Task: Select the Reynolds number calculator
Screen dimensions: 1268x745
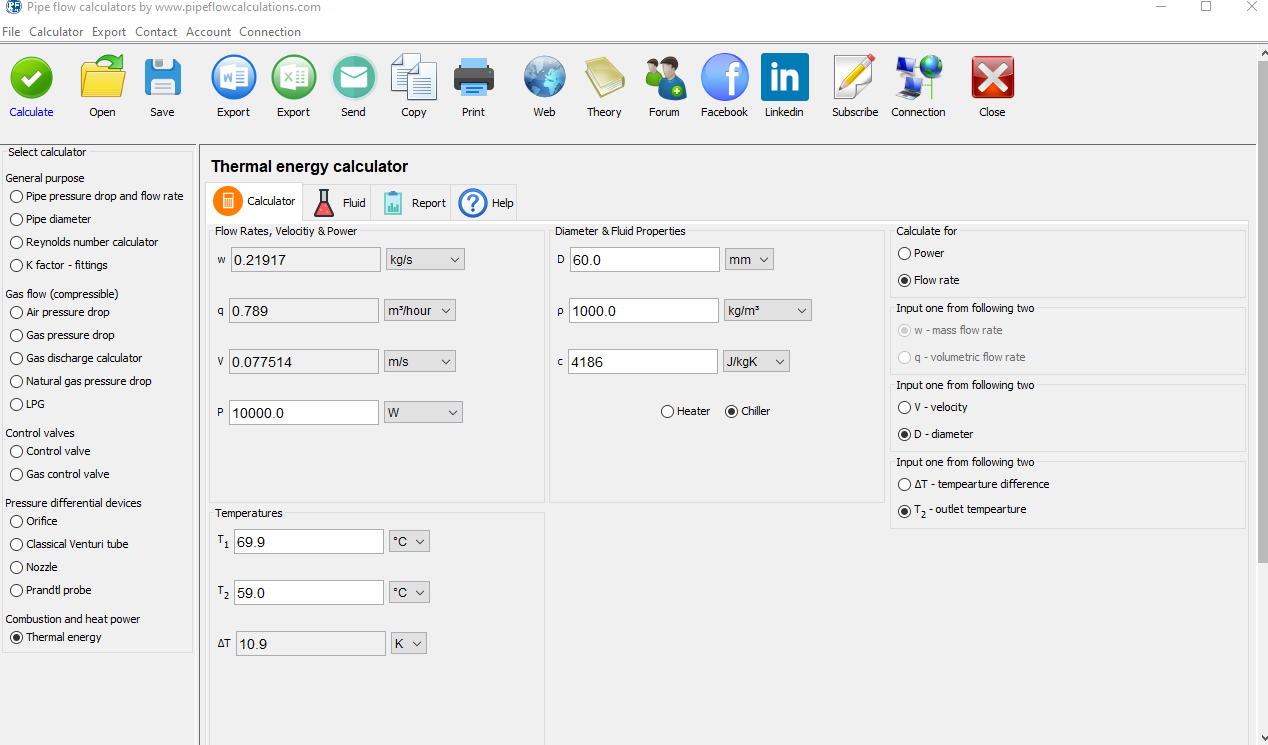Action: click(x=14, y=242)
